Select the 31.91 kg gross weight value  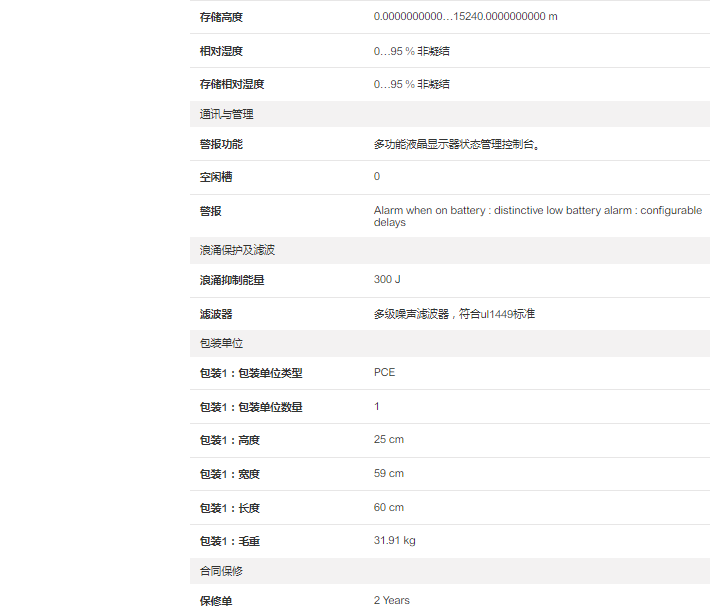394,541
